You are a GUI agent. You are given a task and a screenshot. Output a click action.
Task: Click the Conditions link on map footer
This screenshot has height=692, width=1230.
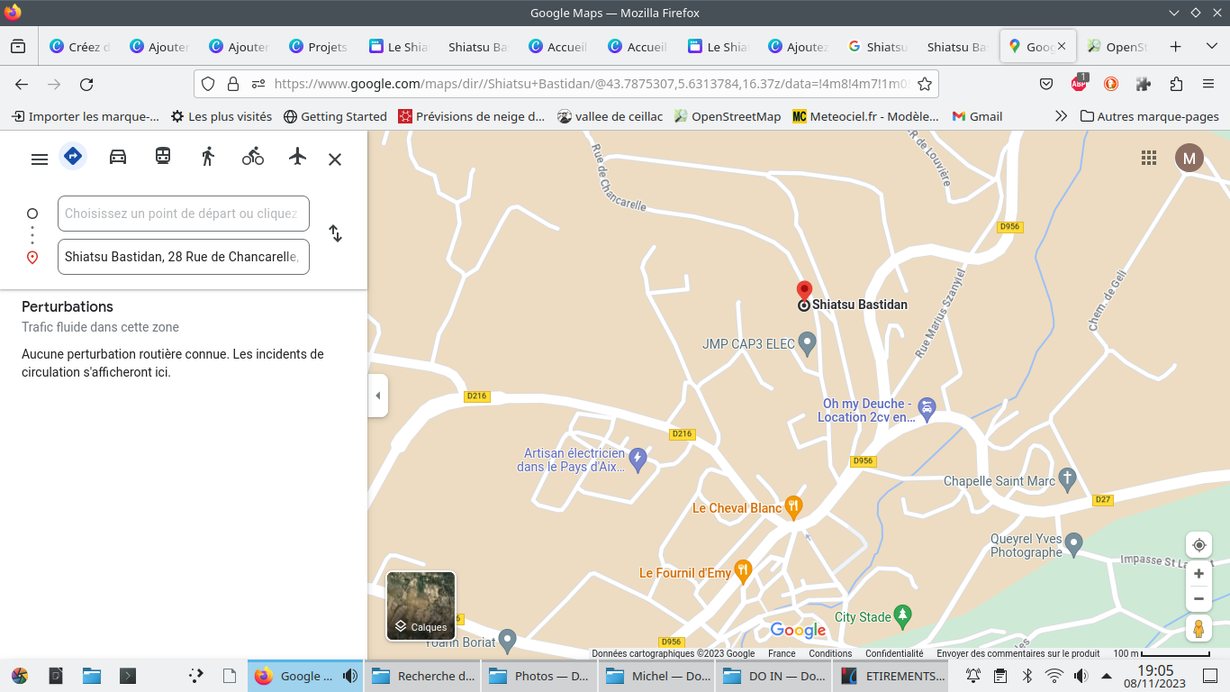click(x=830, y=653)
